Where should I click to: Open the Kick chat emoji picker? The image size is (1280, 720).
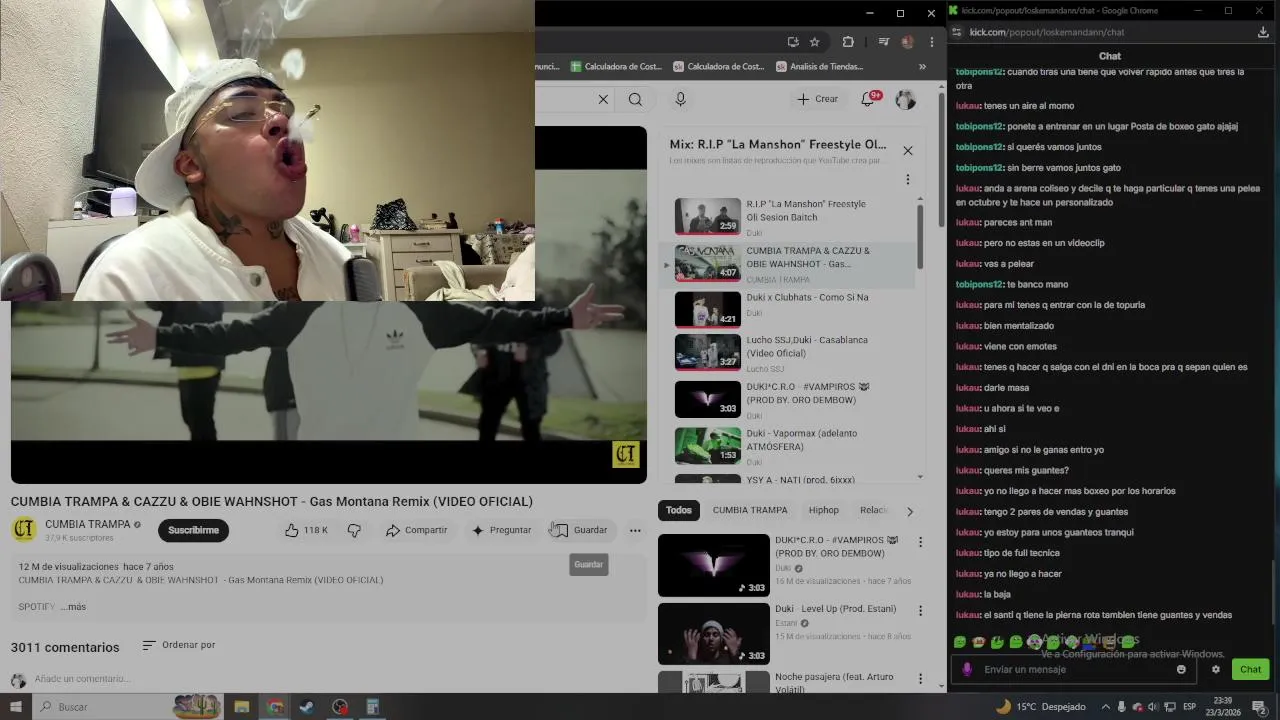(1181, 670)
